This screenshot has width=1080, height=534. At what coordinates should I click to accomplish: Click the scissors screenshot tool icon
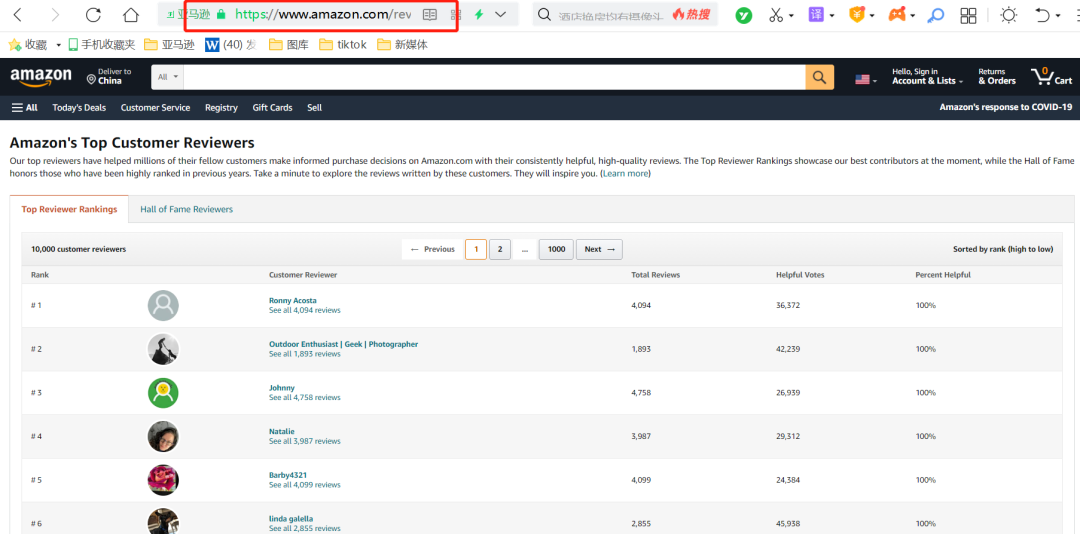pos(776,15)
